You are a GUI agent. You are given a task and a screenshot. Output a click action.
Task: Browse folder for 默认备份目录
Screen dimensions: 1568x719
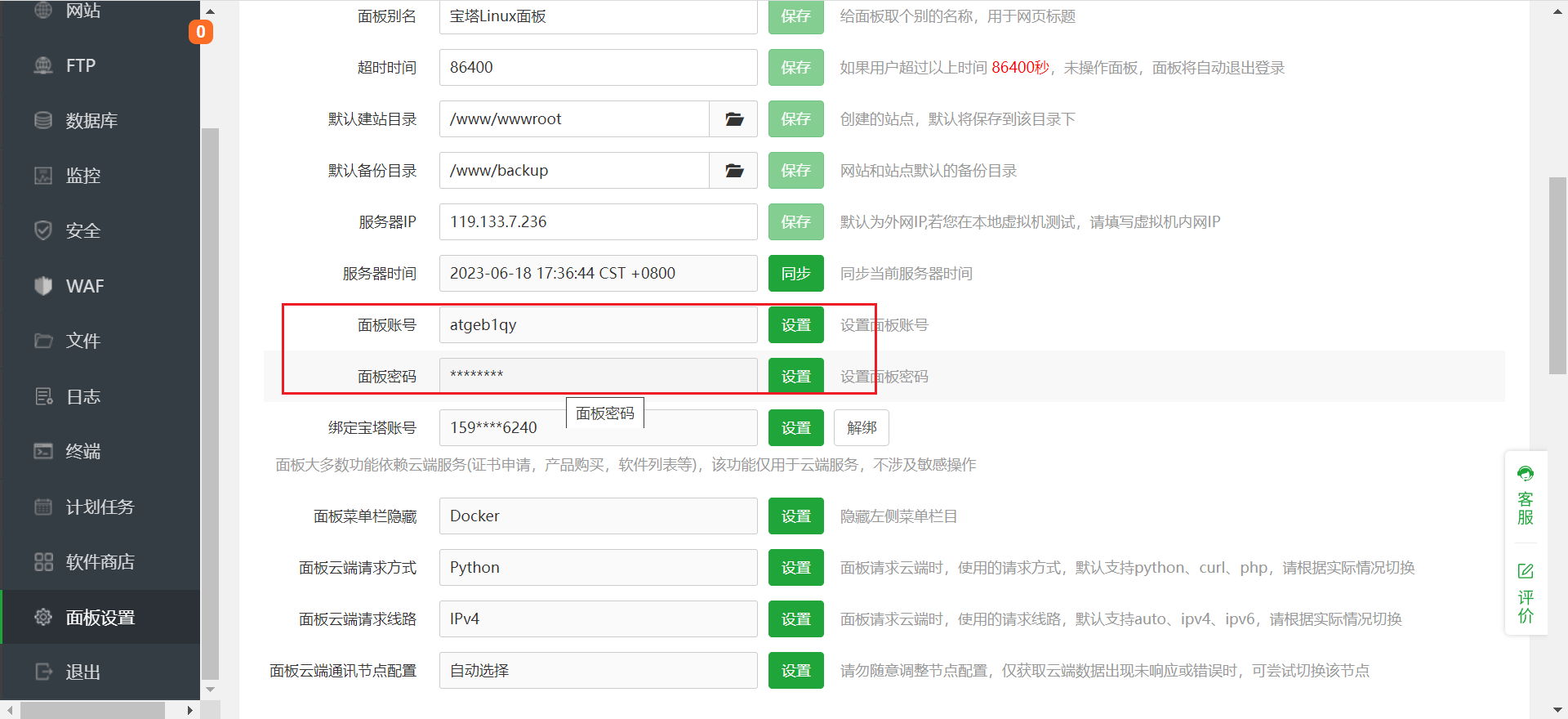(x=733, y=171)
